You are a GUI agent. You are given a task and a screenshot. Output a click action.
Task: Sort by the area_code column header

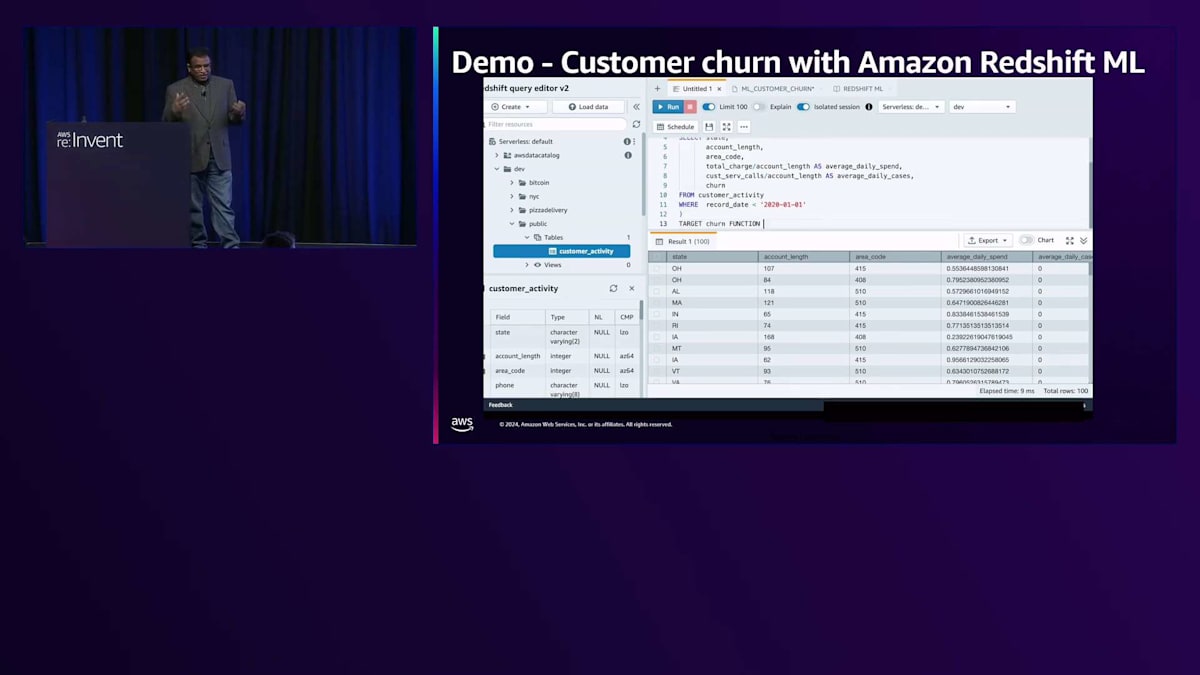pos(896,257)
